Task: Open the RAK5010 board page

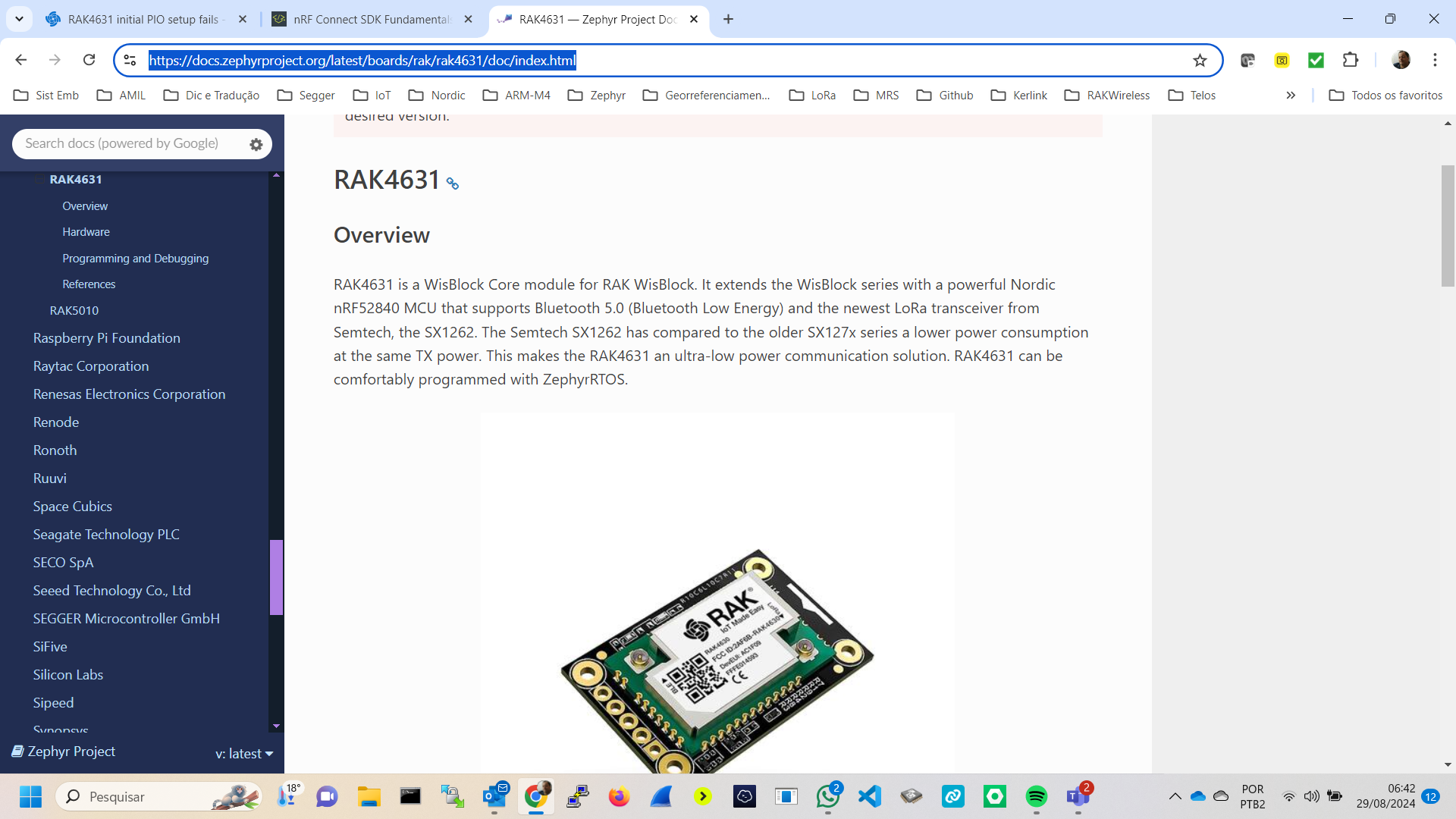Action: coord(74,310)
